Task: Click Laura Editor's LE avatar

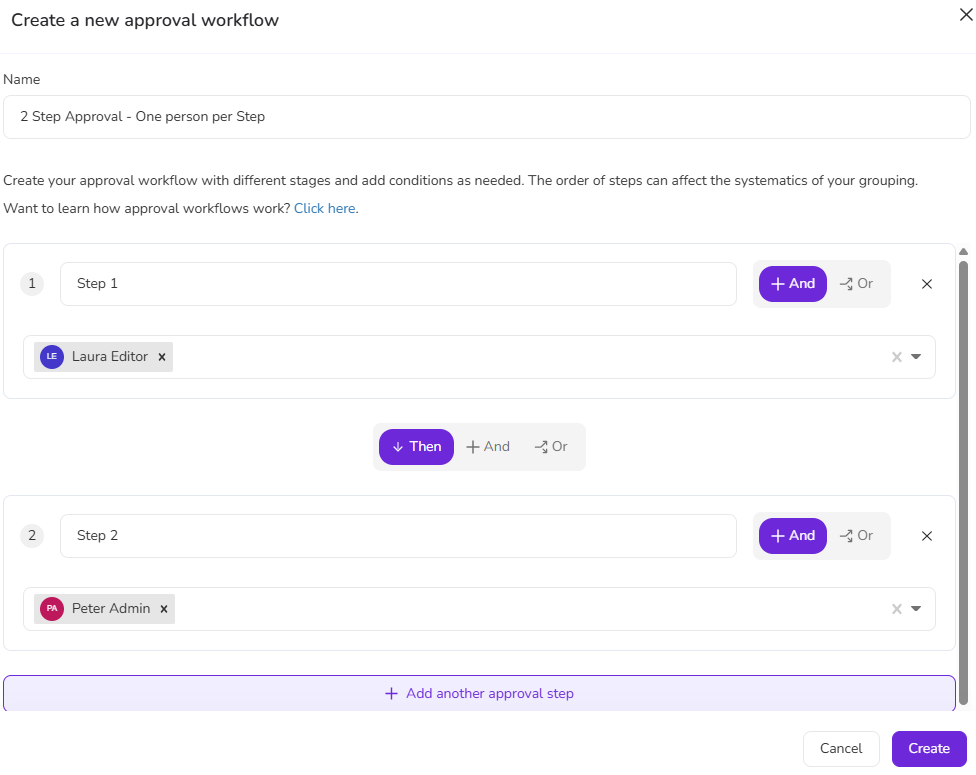Action: tap(52, 357)
